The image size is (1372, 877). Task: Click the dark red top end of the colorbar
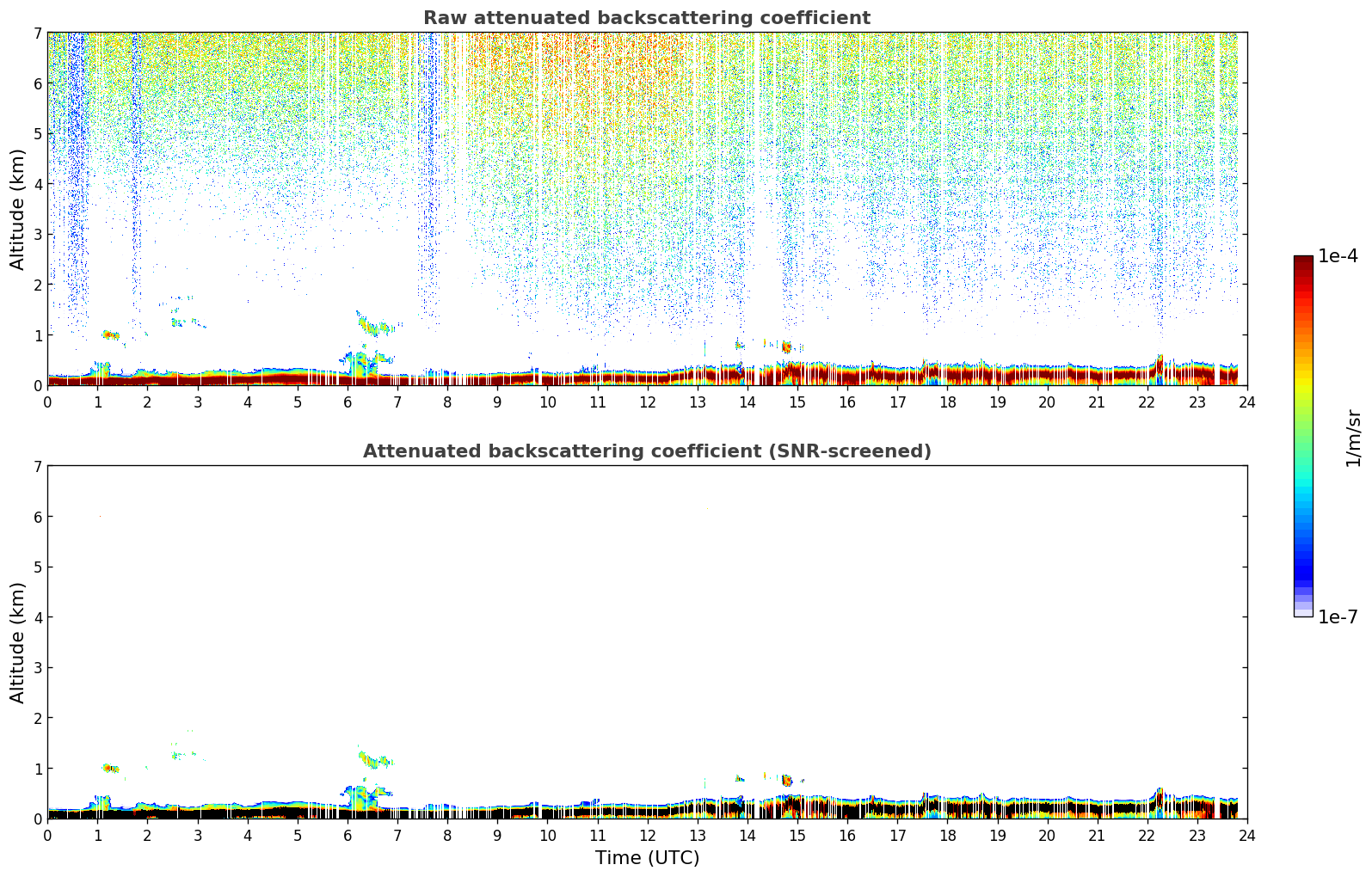pos(1303,261)
